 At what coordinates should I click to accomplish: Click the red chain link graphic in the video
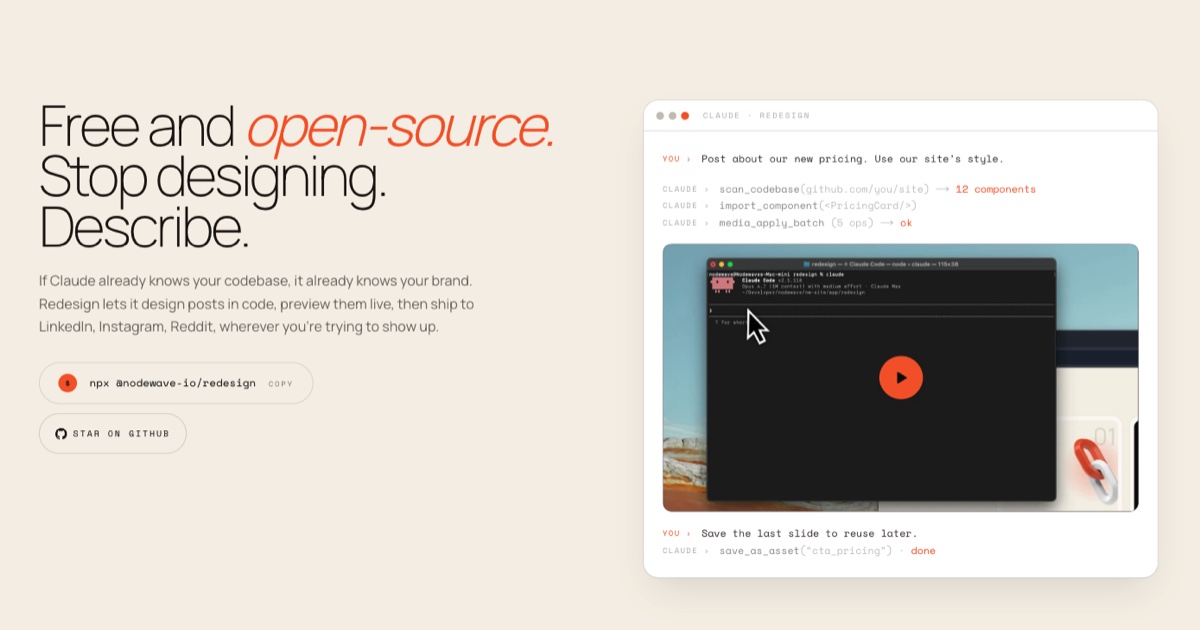coord(1097,468)
